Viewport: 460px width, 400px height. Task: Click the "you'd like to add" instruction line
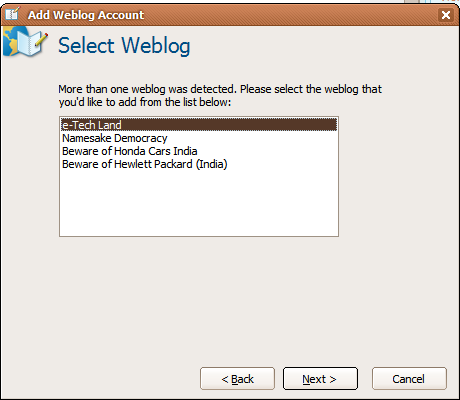point(145,102)
